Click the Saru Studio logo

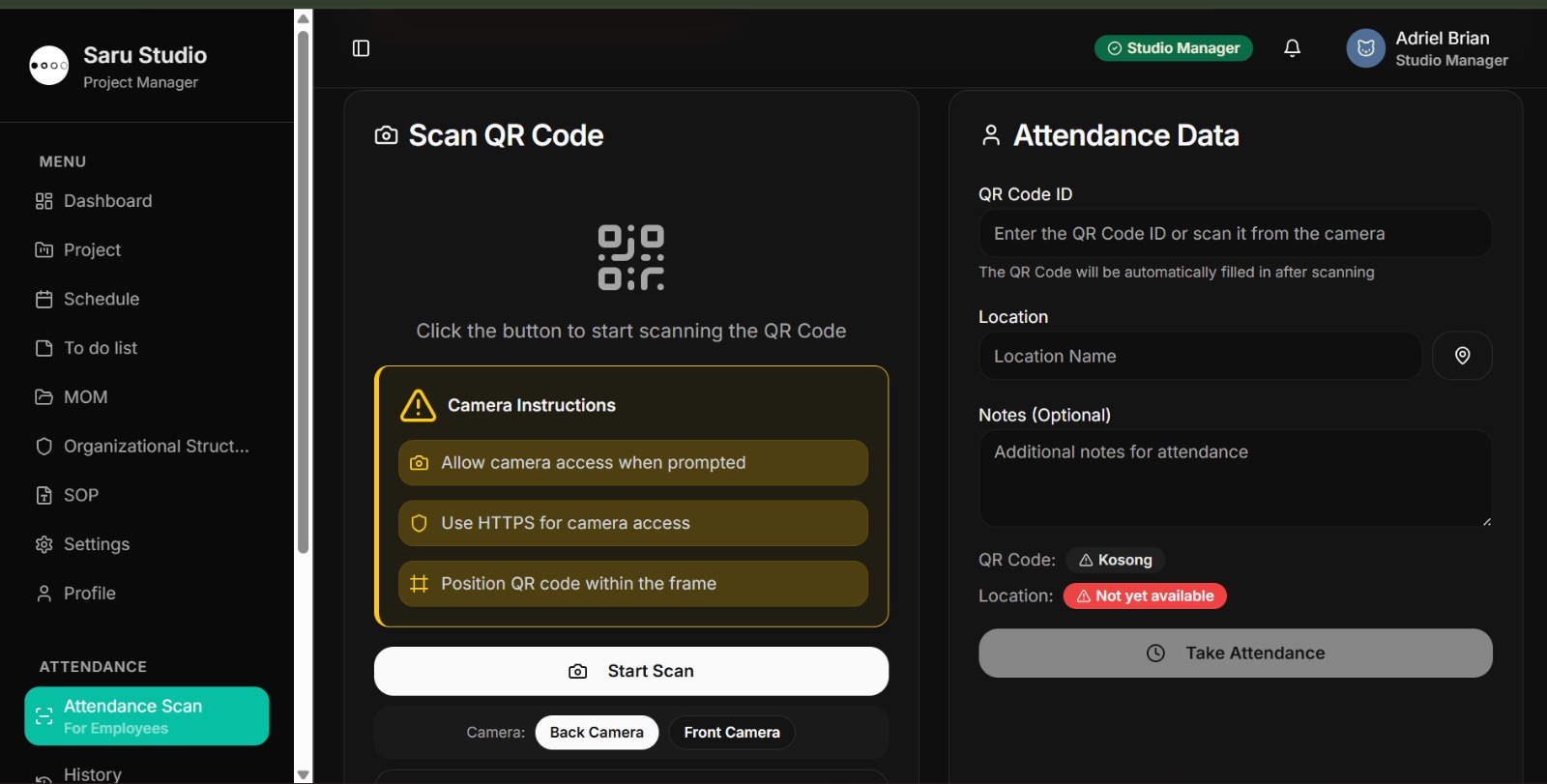click(49, 66)
